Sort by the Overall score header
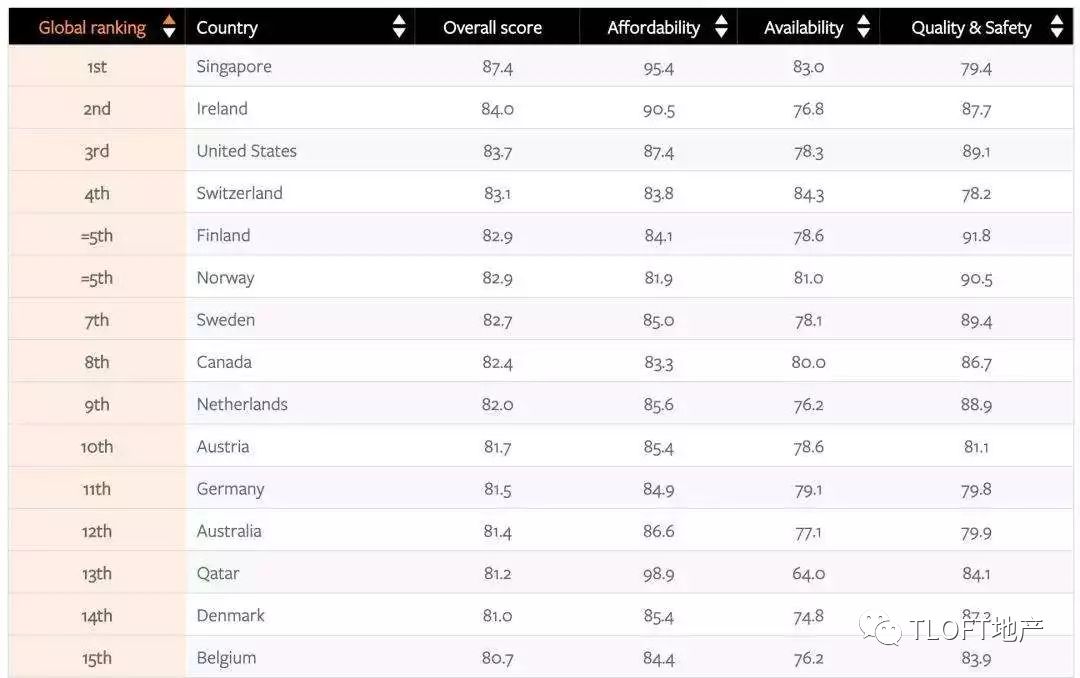1080x678 pixels. point(492,28)
